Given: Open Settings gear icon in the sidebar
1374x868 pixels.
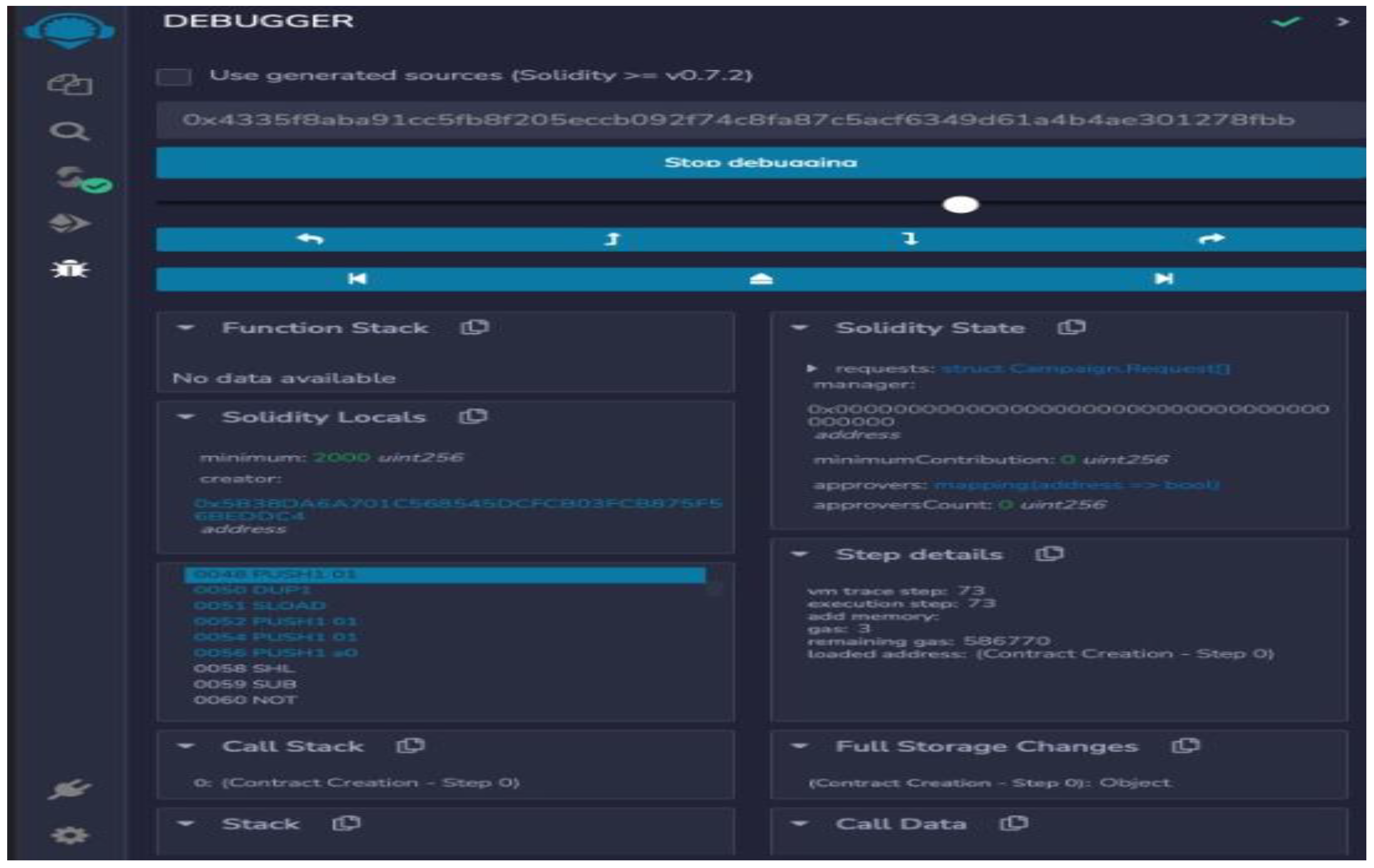Looking at the screenshot, I should tap(69, 836).
